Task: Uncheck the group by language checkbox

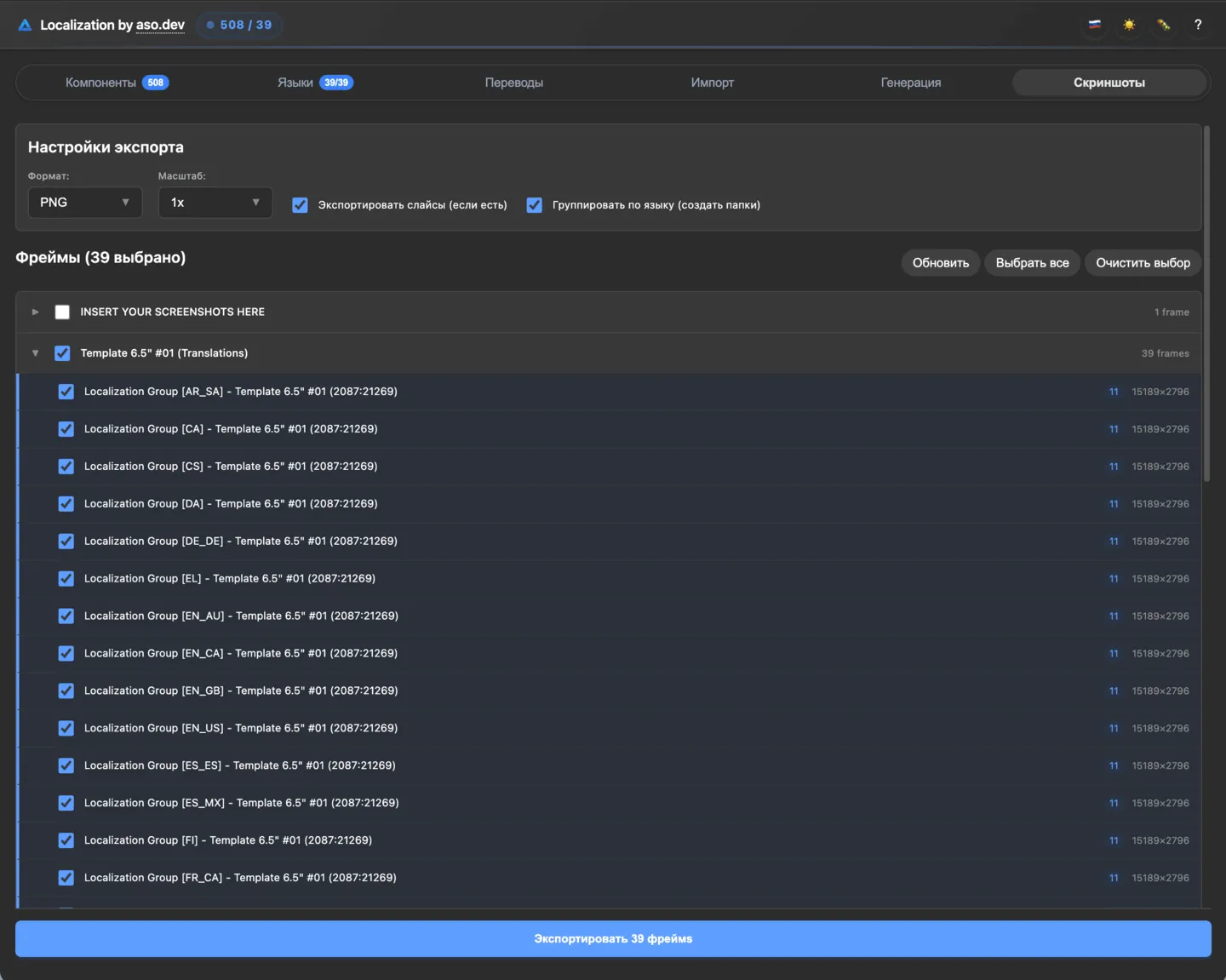Action: point(535,205)
